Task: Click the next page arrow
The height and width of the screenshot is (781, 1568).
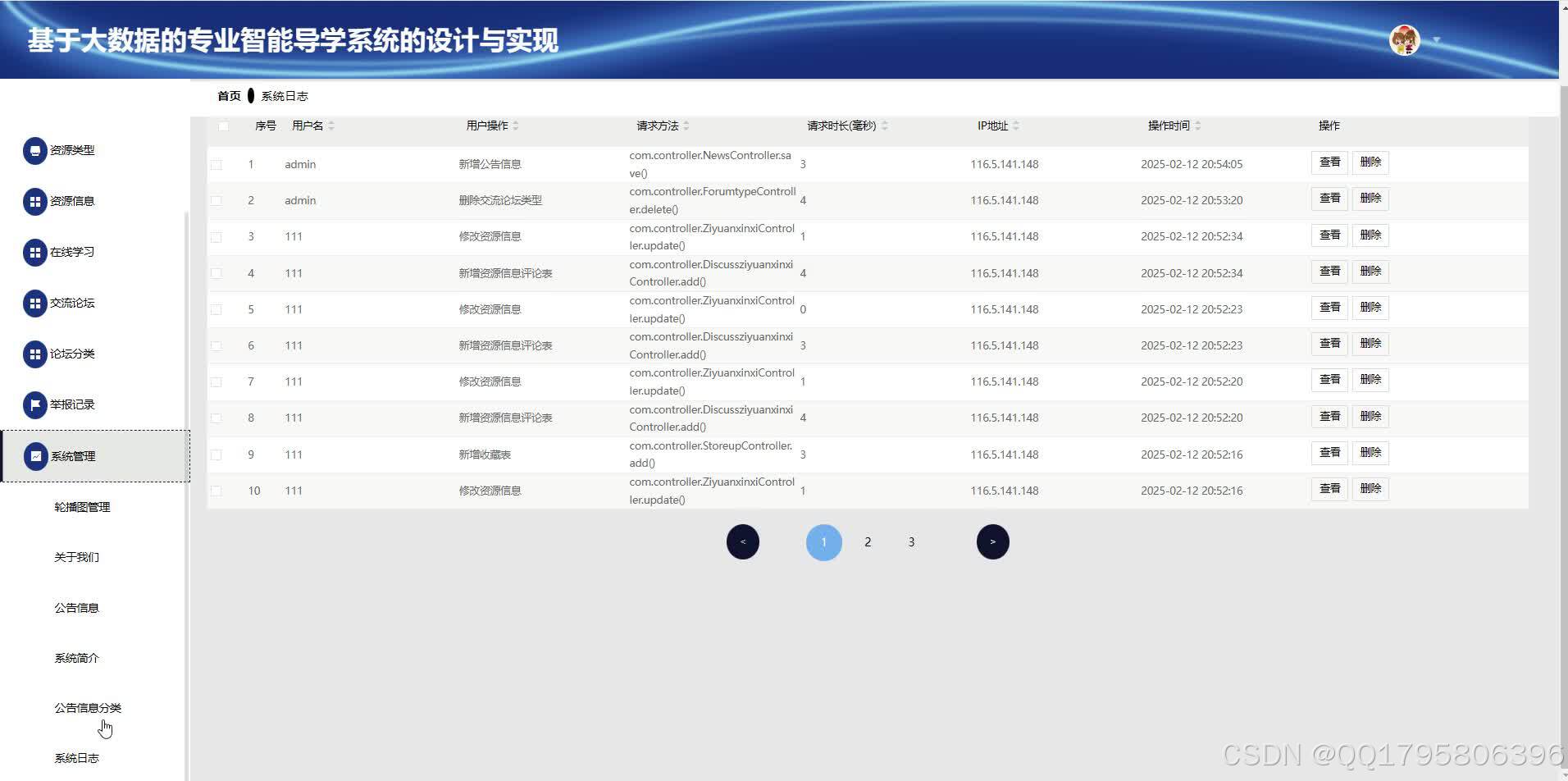Action: (992, 541)
